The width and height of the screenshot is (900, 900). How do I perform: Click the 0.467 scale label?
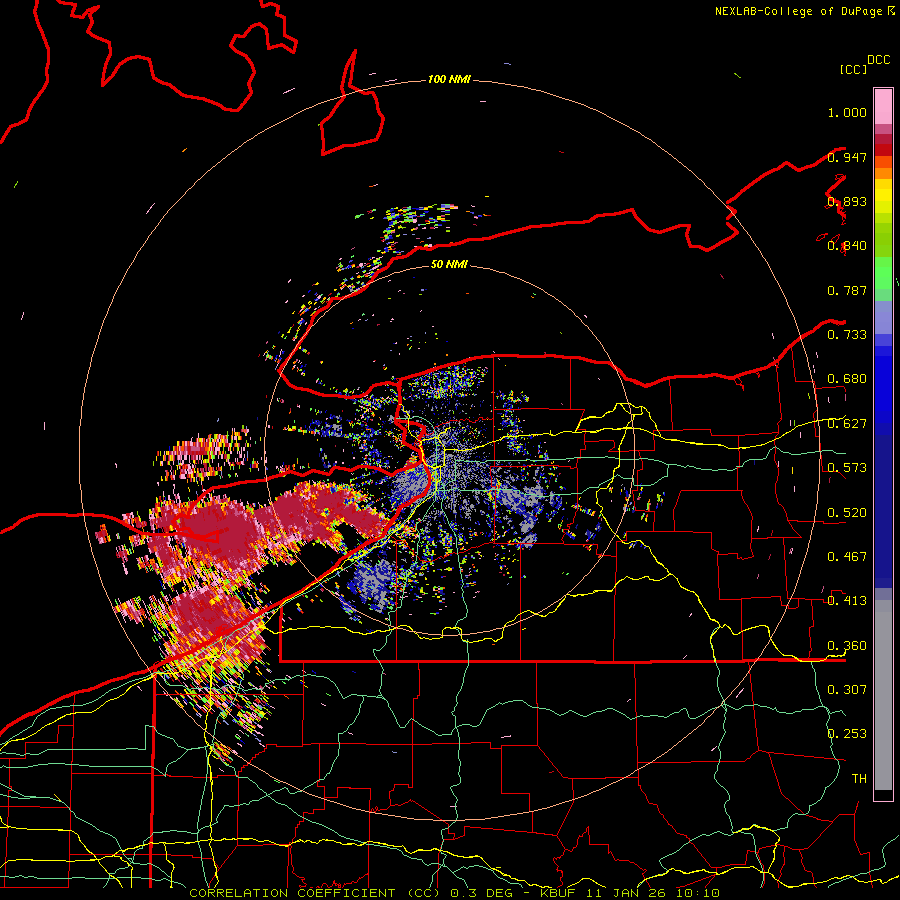click(x=847, y=557)
